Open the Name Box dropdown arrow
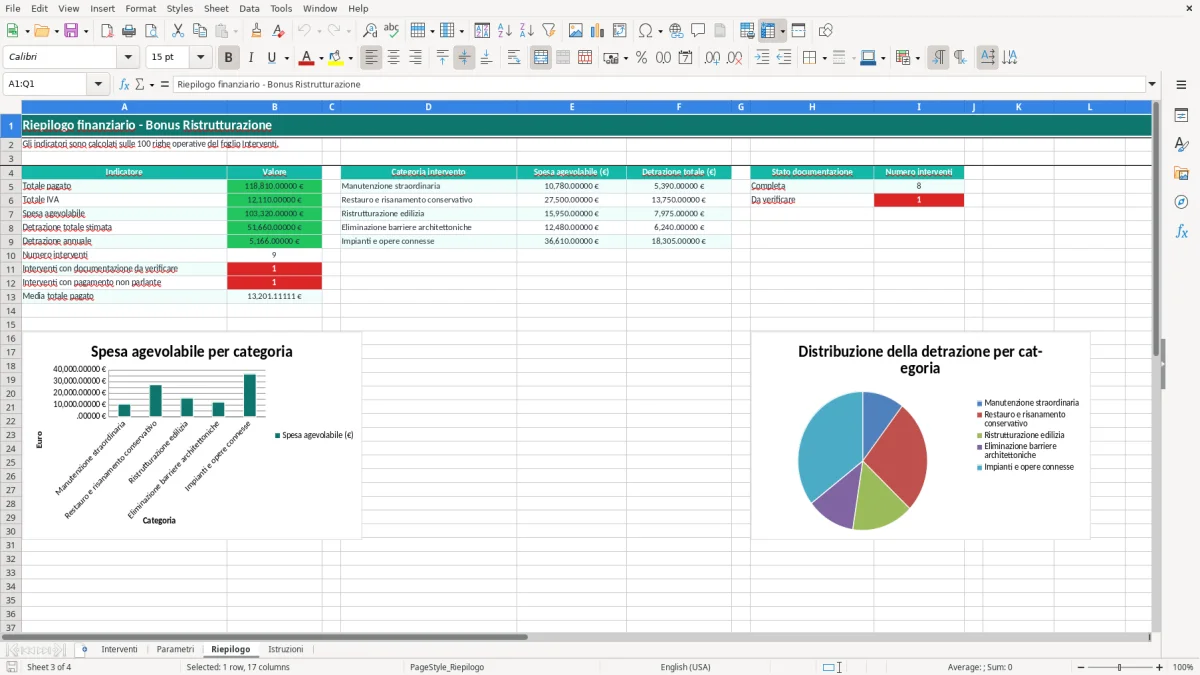Viewport: 1200px width, 675px height. 98,84
